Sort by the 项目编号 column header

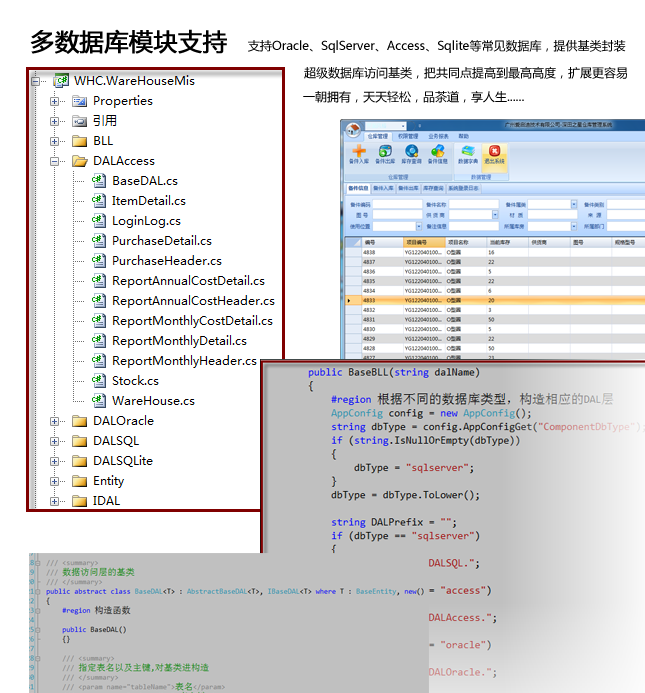point(424,242)
